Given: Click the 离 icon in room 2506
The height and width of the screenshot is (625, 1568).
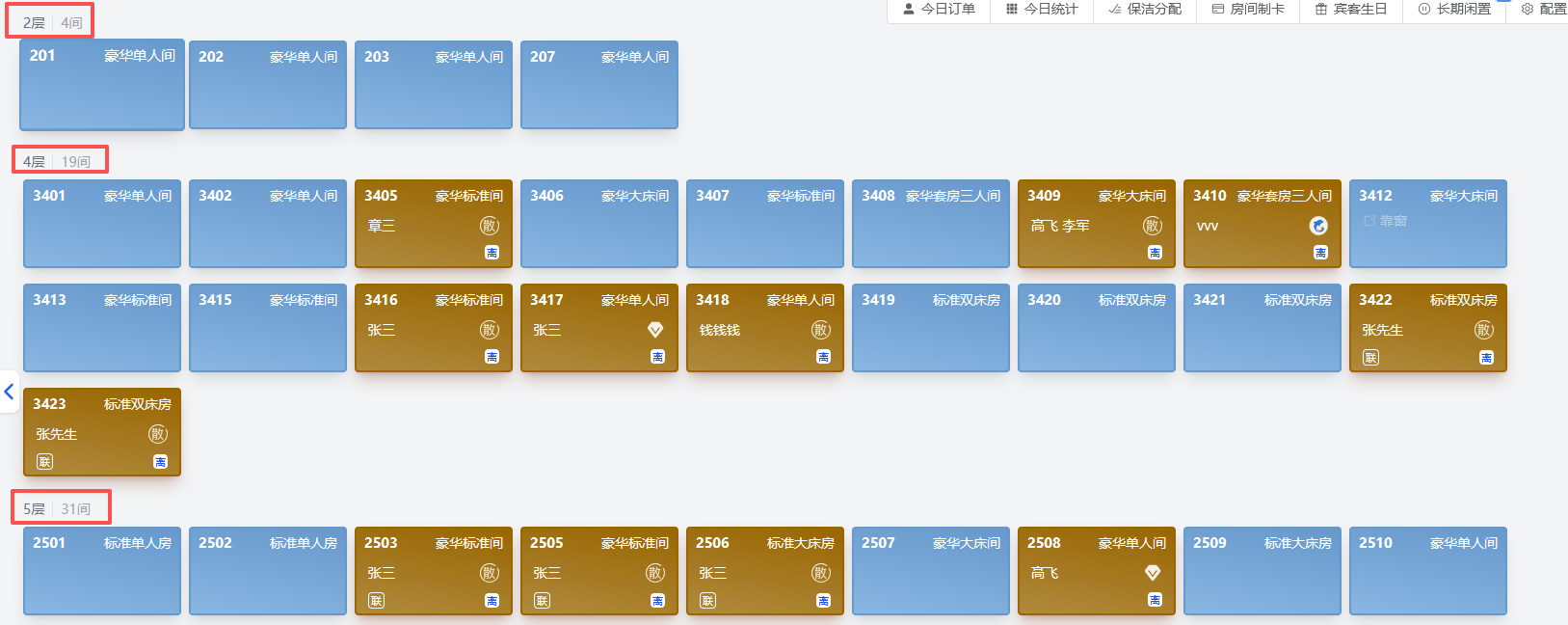Looking at the screenshot, I should point(823,600).
